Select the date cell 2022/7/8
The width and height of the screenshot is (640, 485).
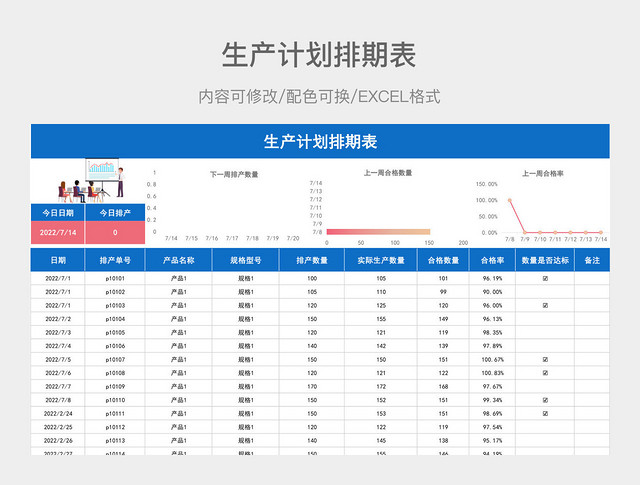coord(58,400)
